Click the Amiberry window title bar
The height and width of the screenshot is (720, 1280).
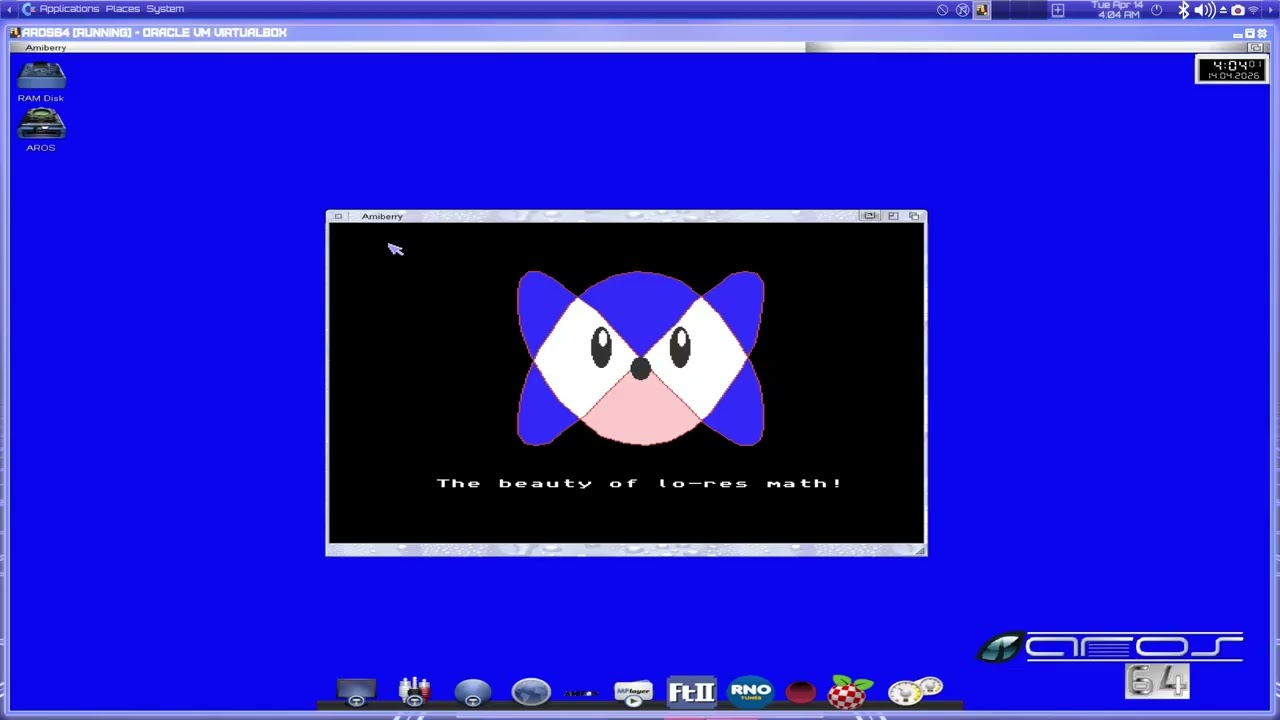pyautogui.click(x=626, y=216)
